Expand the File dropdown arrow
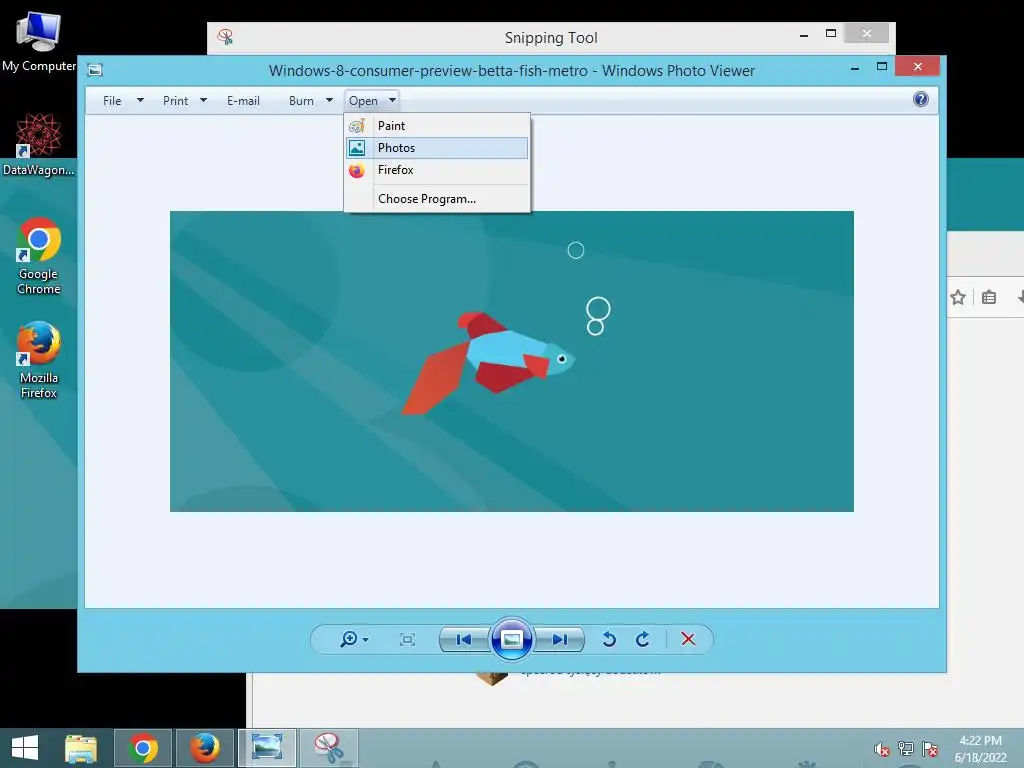Image resolution: width=1024 pixels, height=768 pixels. point(140,100)
